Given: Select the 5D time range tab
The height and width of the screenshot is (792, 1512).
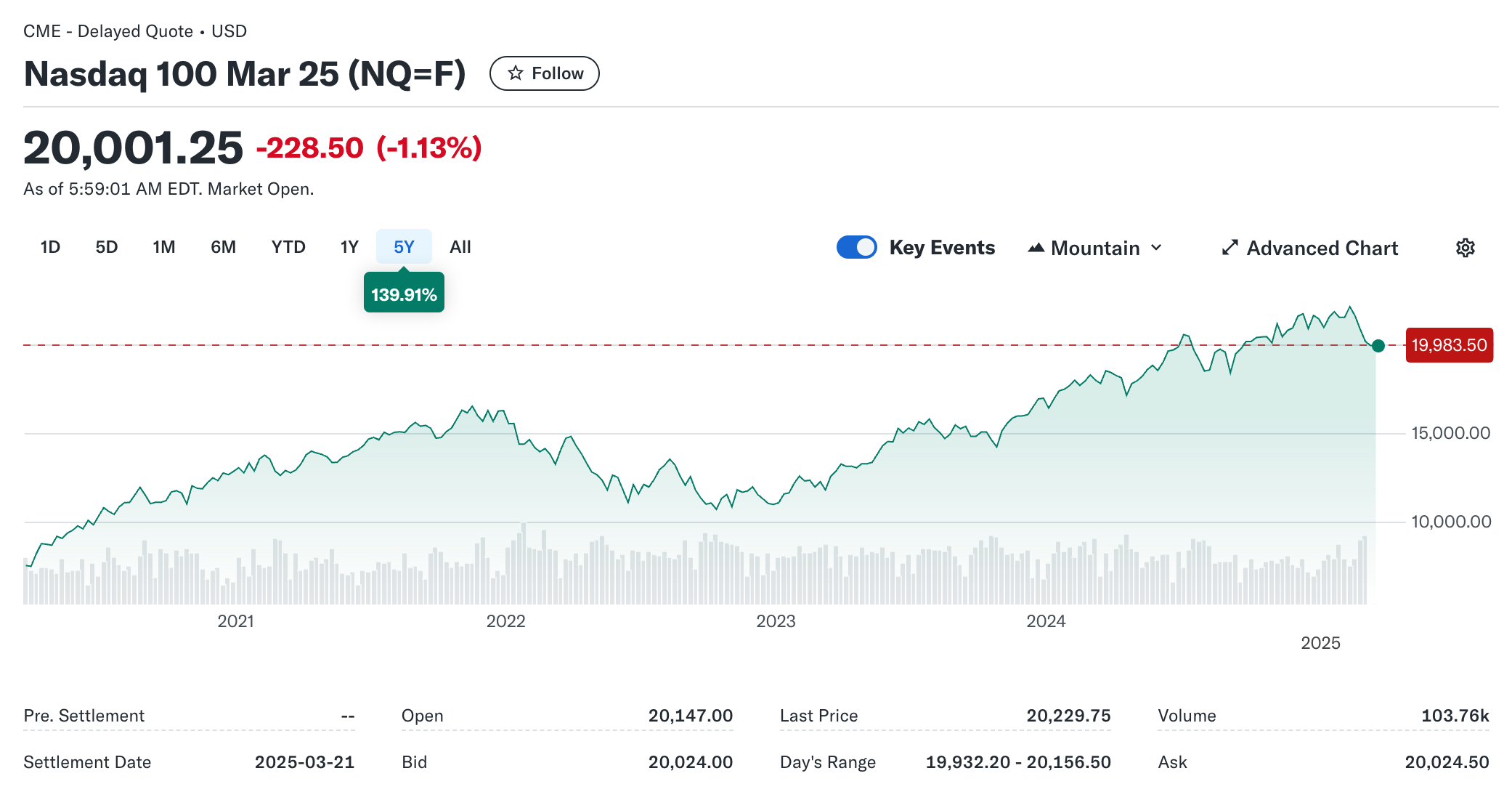Looking at the screenshot, I should click(106, 247).
